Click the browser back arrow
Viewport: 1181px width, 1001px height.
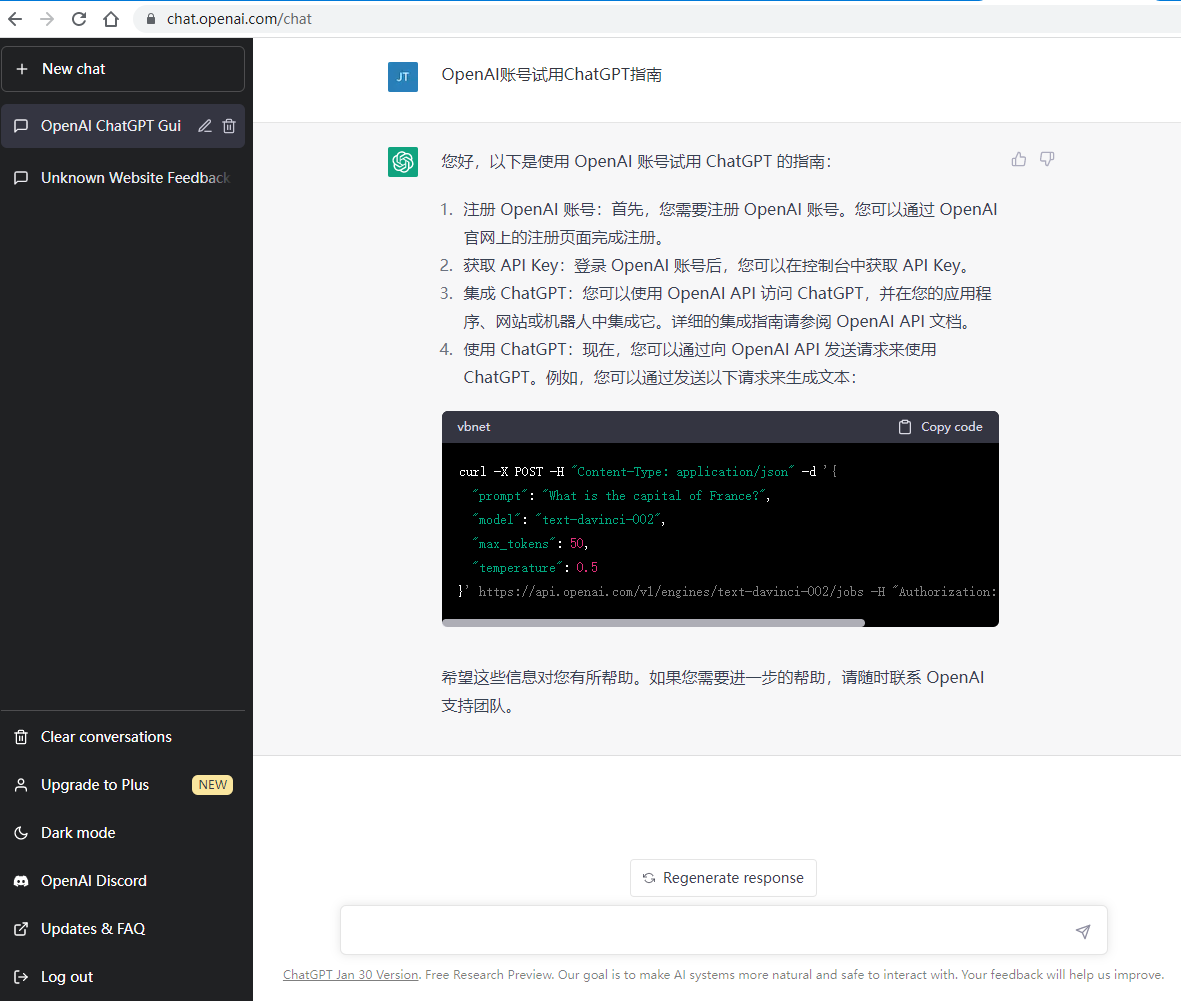[x=15, y=19]
